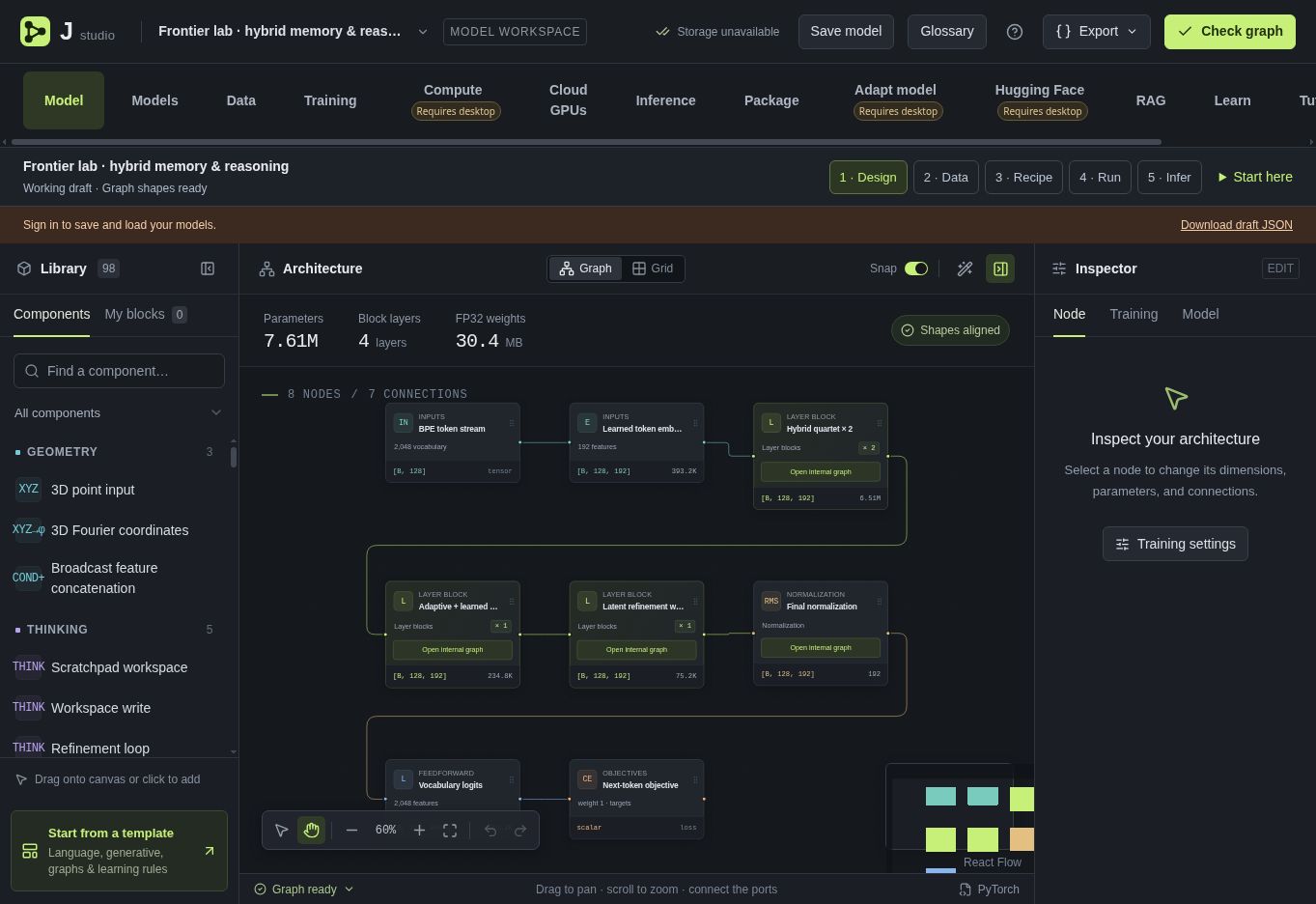Click the J studio logo icon
The width and height of the screenshot is (1316, 904).
(35, 32)
